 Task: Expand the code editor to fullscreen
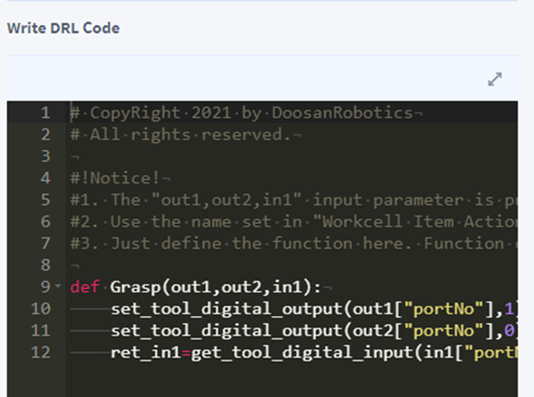tap(494, 79)
